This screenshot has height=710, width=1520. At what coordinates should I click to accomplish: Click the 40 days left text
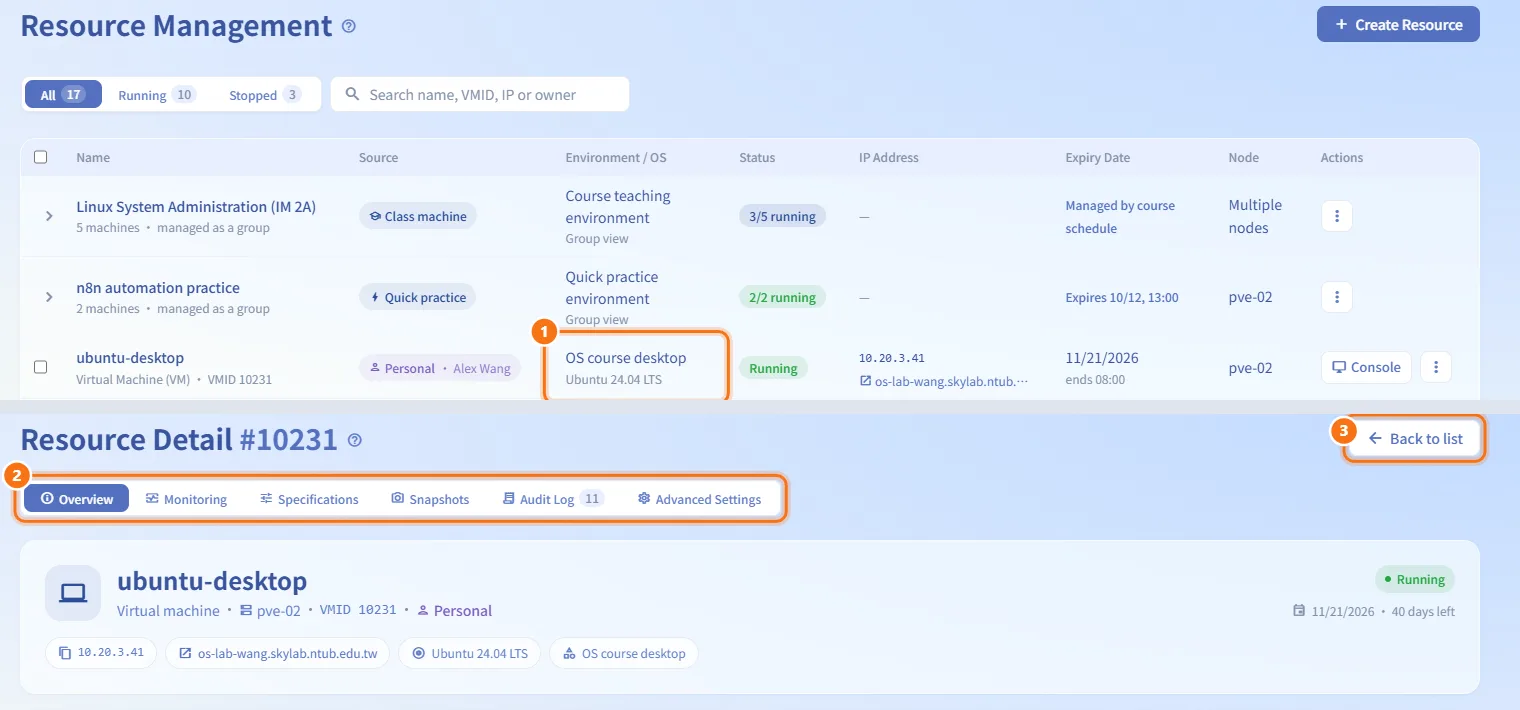click(x=1422, y=611)
